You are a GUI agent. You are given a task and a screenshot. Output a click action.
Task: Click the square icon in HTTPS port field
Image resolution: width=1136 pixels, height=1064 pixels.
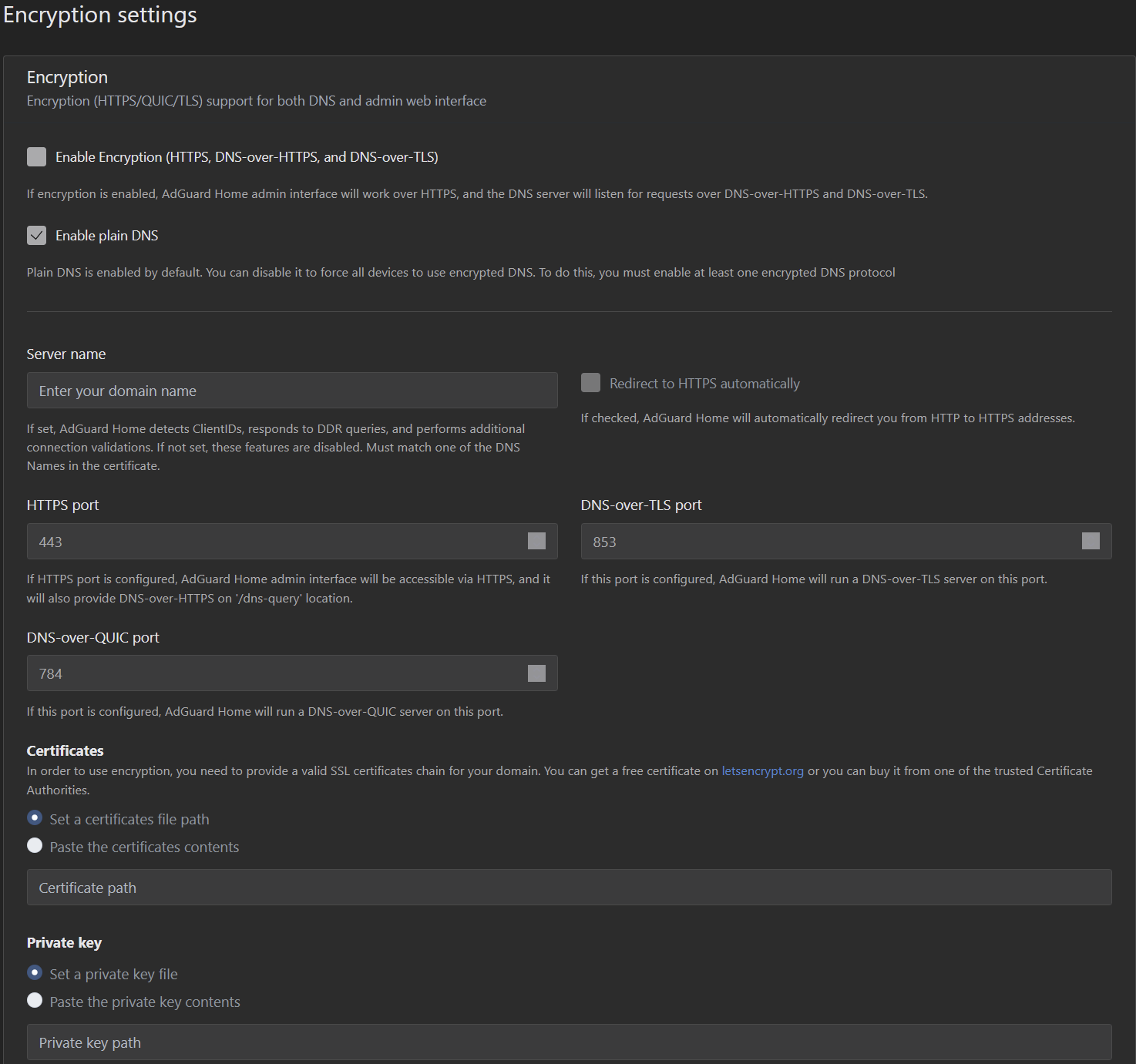click(x=536, y=541)
